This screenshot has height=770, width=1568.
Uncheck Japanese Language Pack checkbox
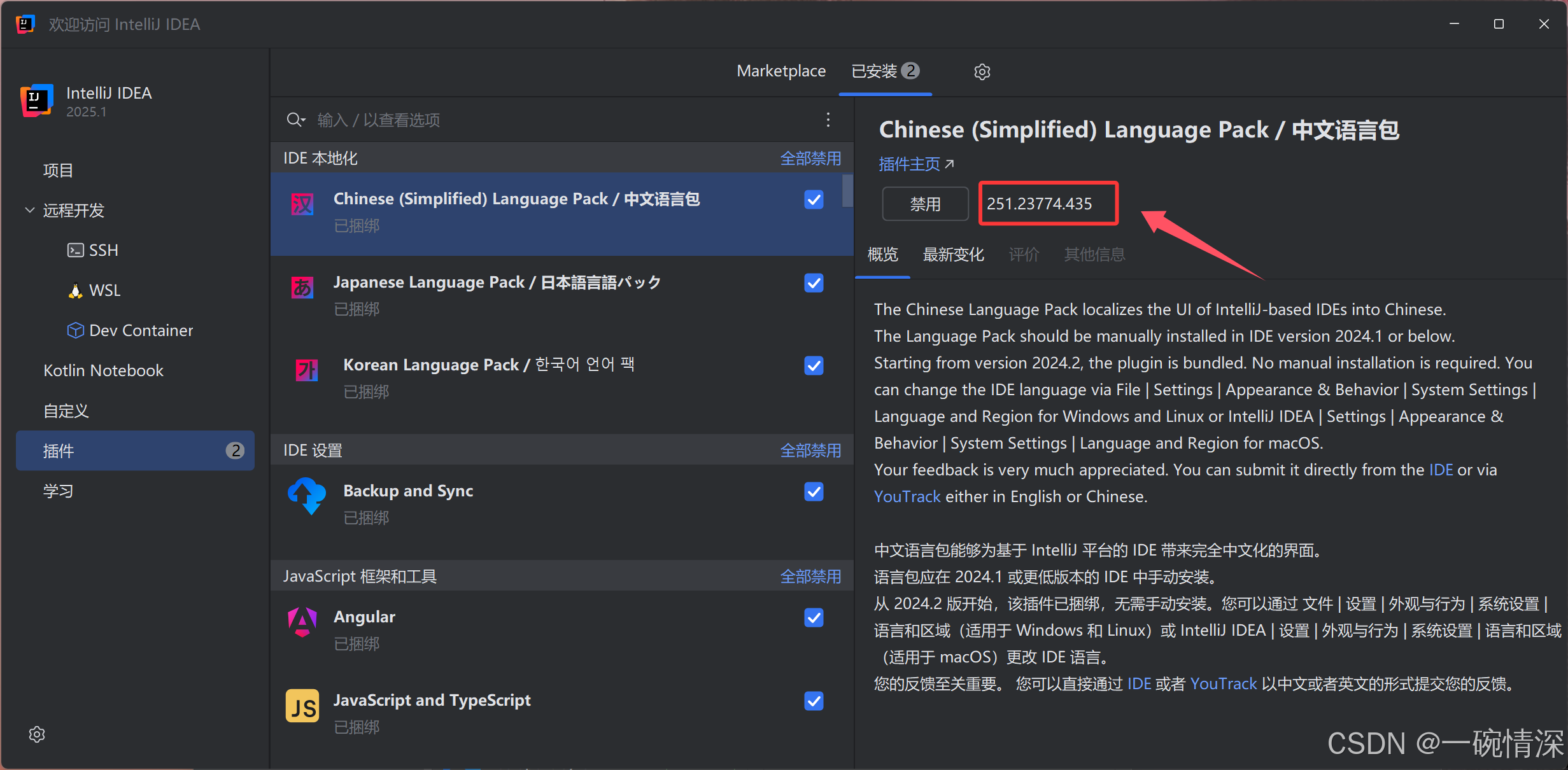click(814, 283)
